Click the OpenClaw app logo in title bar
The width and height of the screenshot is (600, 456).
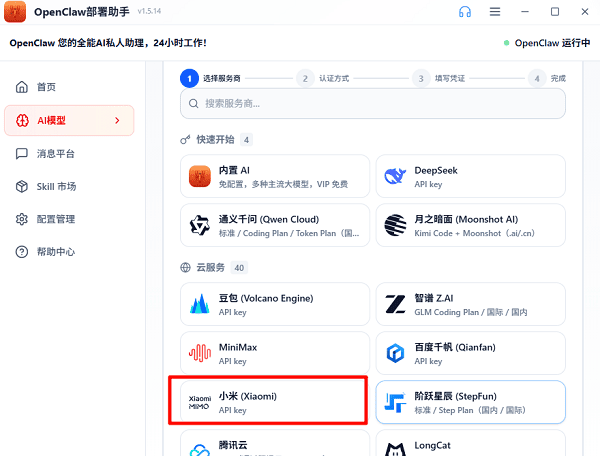(x=15, y=11)
